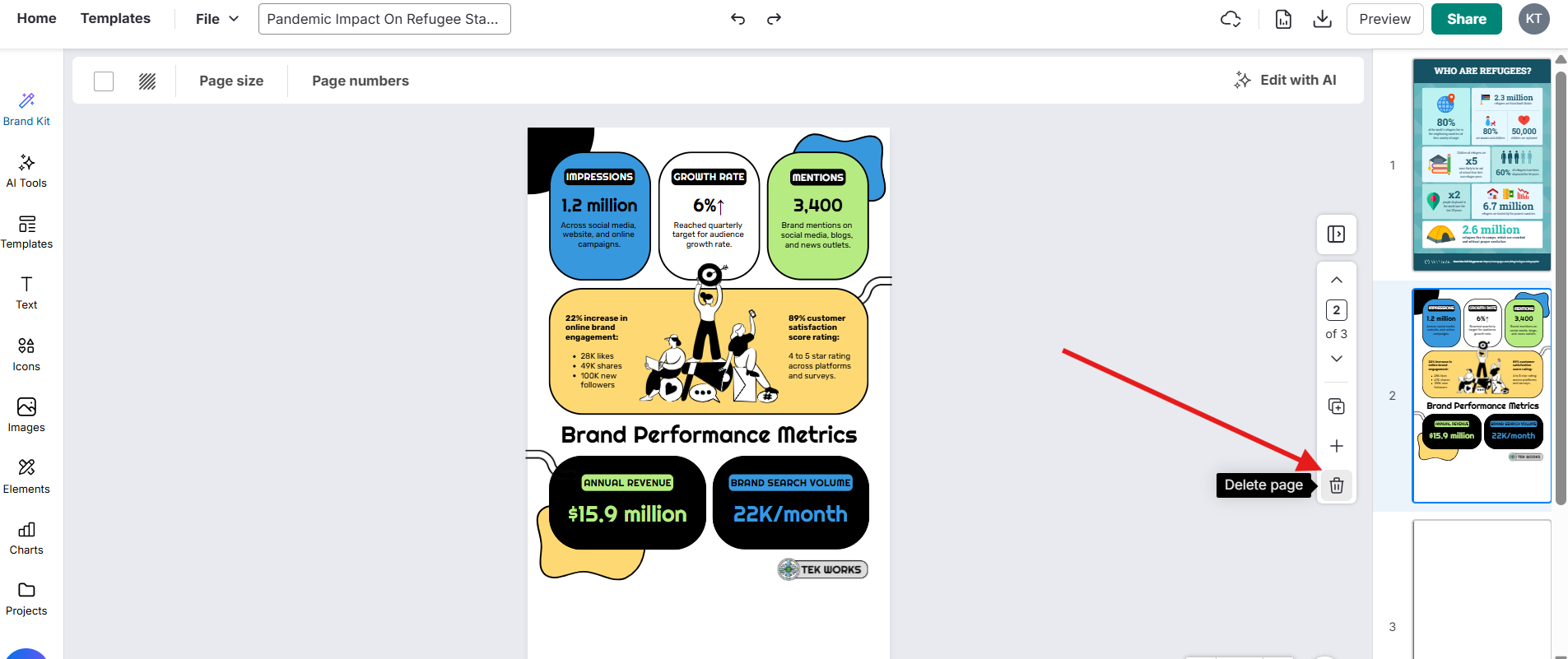Click the Delete page trash icon
Screen dimensions: 1568x659
1336,485
